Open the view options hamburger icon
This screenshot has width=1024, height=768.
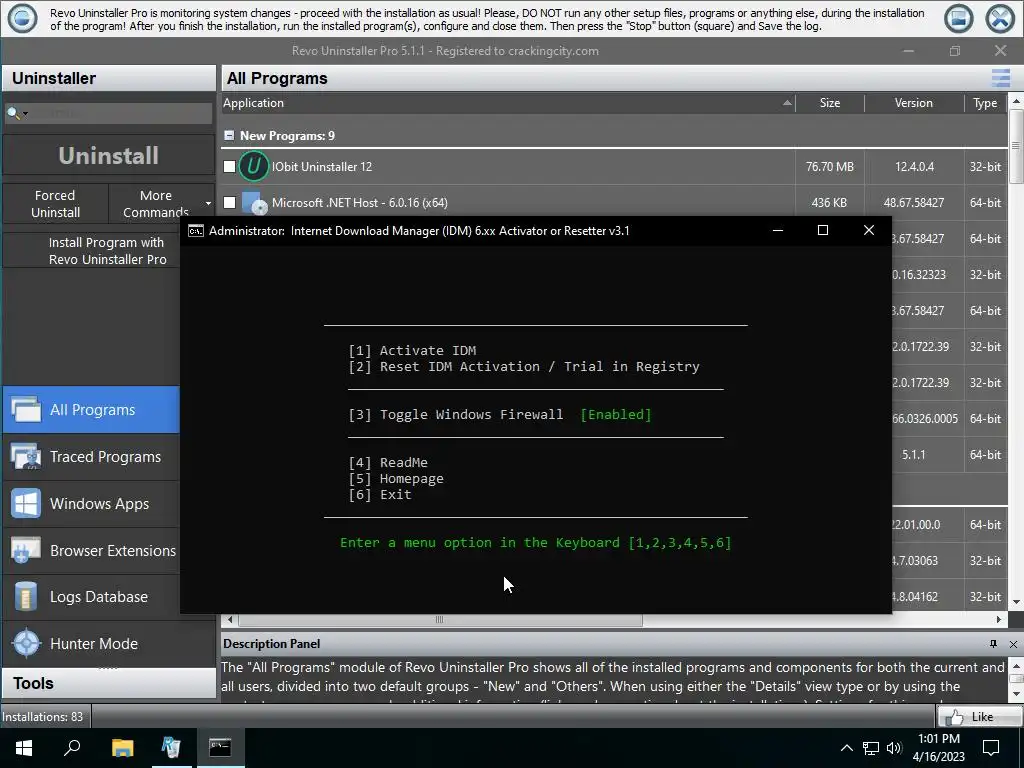[1000, 78]
